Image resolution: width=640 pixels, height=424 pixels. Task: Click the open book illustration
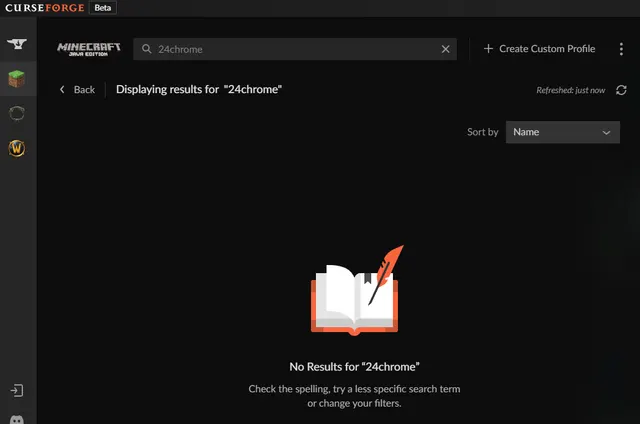pyautogui.click(x=355, y=292)
